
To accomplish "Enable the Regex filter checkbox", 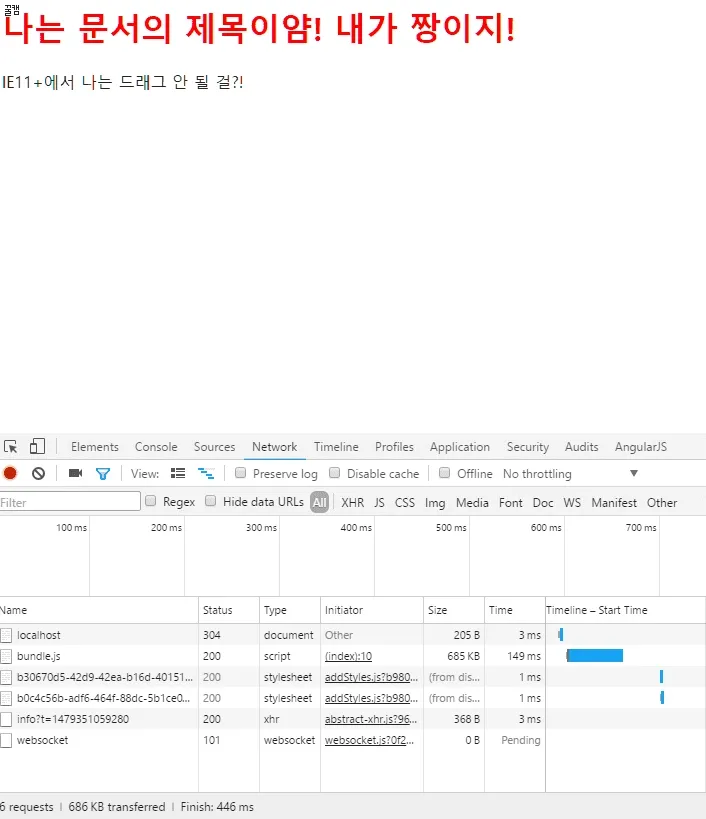I will tap(150, 501).
